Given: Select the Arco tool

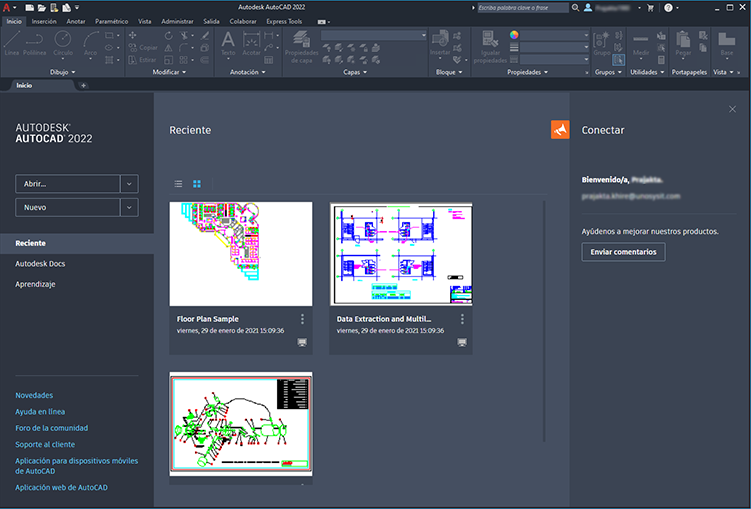Looking at the screenshot, I should coord(90,44).
